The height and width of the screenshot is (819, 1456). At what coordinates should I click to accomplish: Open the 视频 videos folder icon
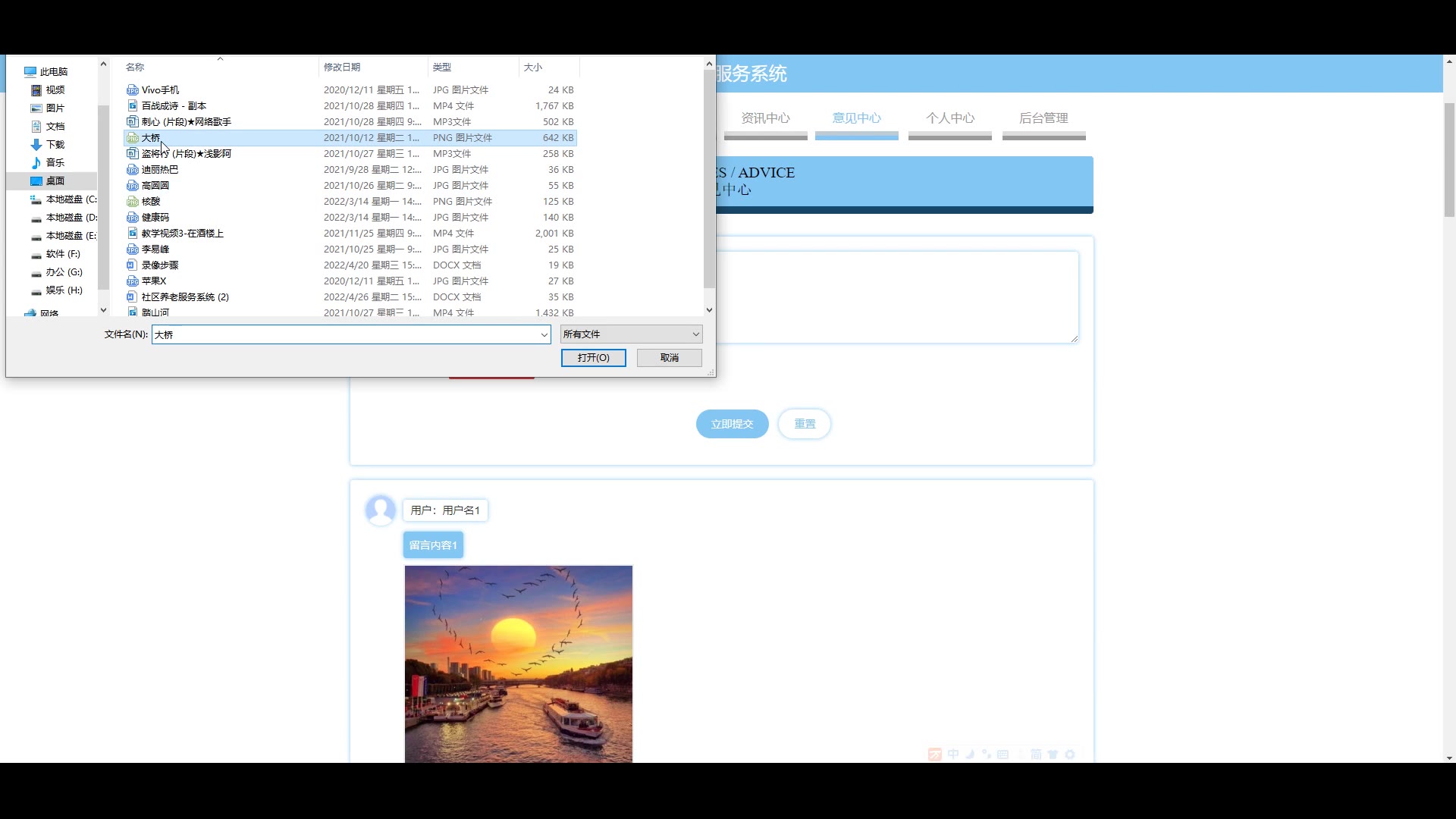click(x=36, y=90)
